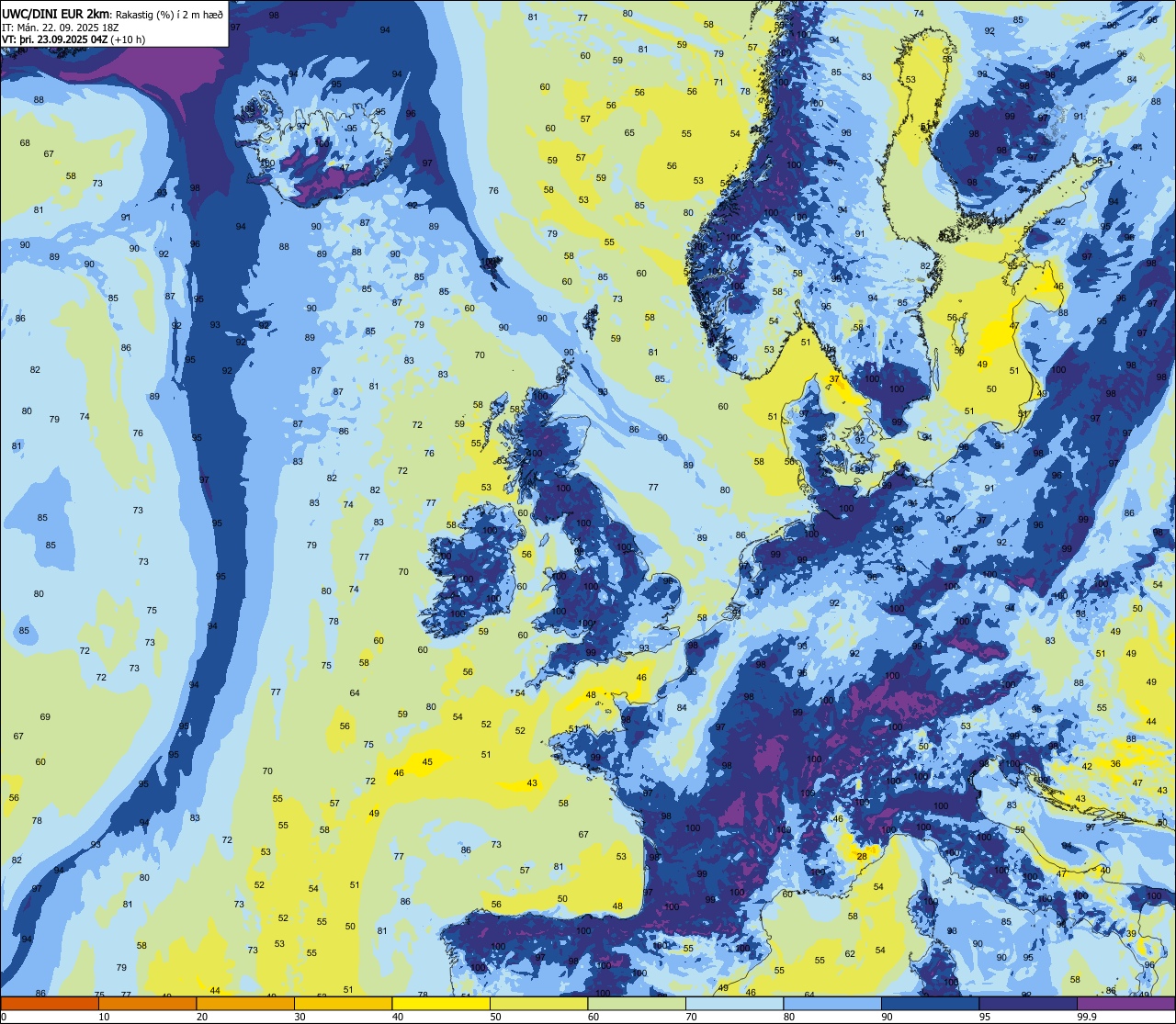The width and height of the screenshot is (1176, 1024).
Task: Click the legend label 95
Action: (984, 1017)
